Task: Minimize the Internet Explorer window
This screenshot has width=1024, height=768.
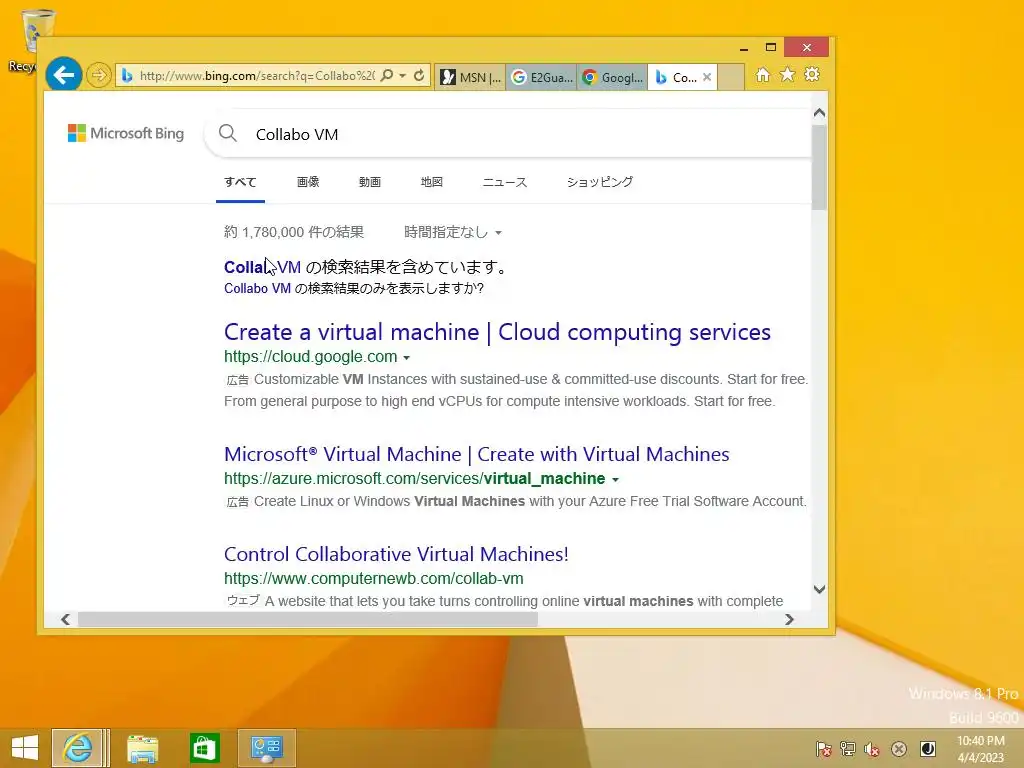Action: 744,48
